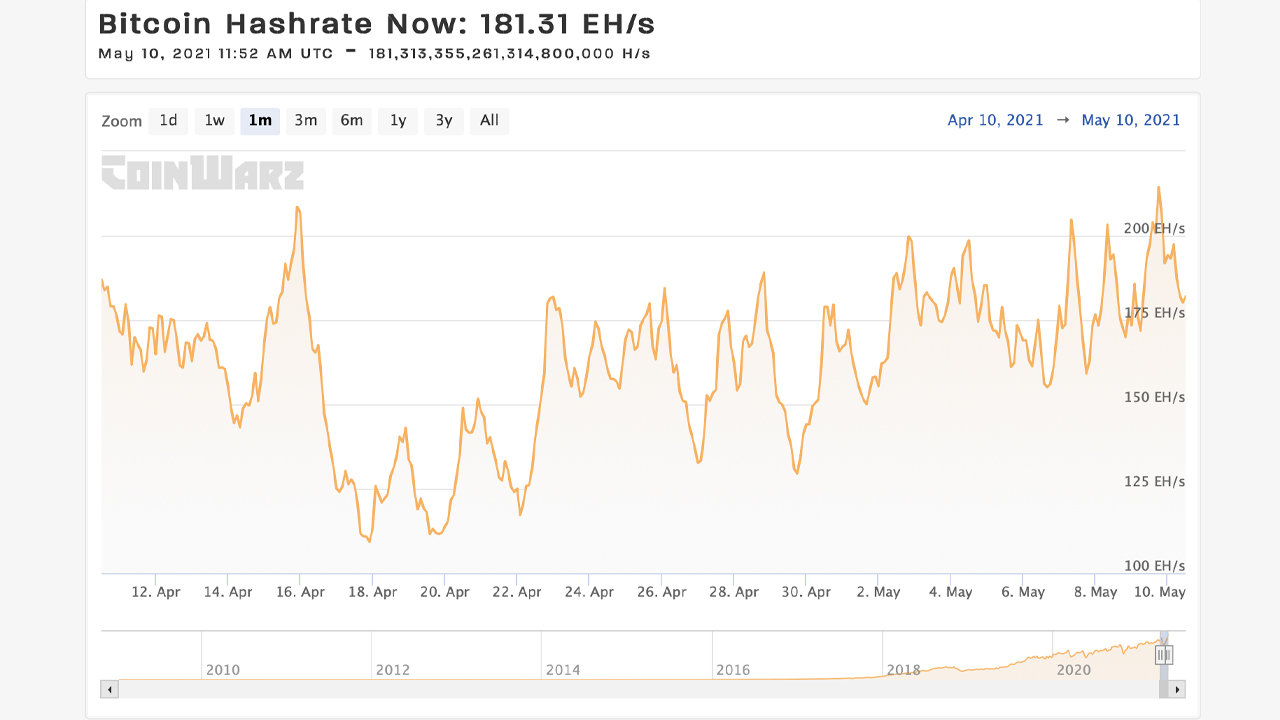Click the '175 EH/s' y-axis label
The height and width of the screenshot is (720, 1280).
click(x=1155, y=312)
